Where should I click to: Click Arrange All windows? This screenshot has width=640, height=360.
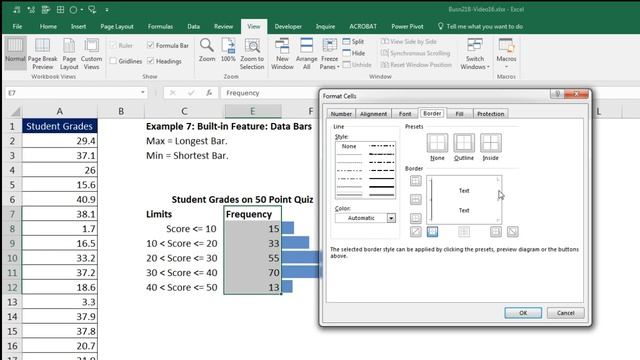coord(307,54)
